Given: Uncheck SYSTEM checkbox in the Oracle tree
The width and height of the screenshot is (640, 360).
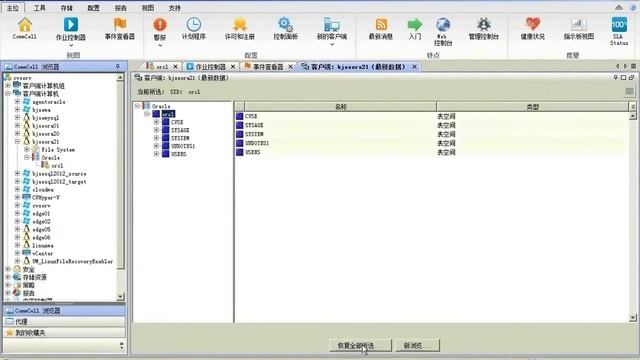Looking at the screenshot, I should click(x=165, y=138).
